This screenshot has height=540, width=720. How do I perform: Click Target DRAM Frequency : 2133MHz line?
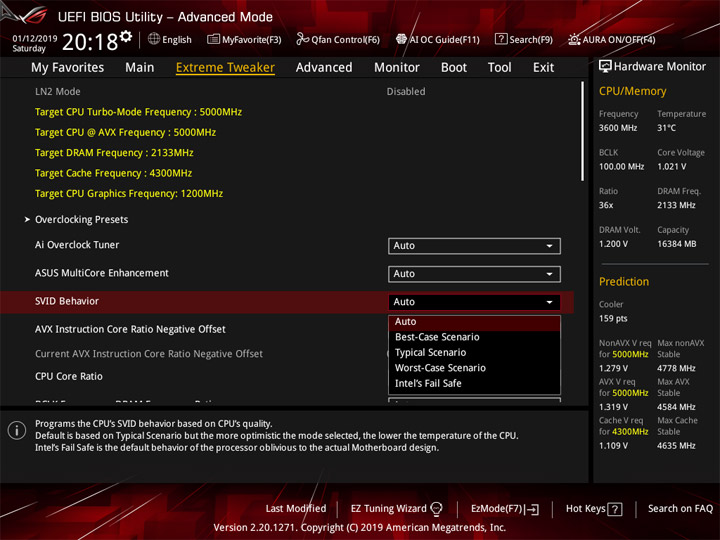coord(114,153)
